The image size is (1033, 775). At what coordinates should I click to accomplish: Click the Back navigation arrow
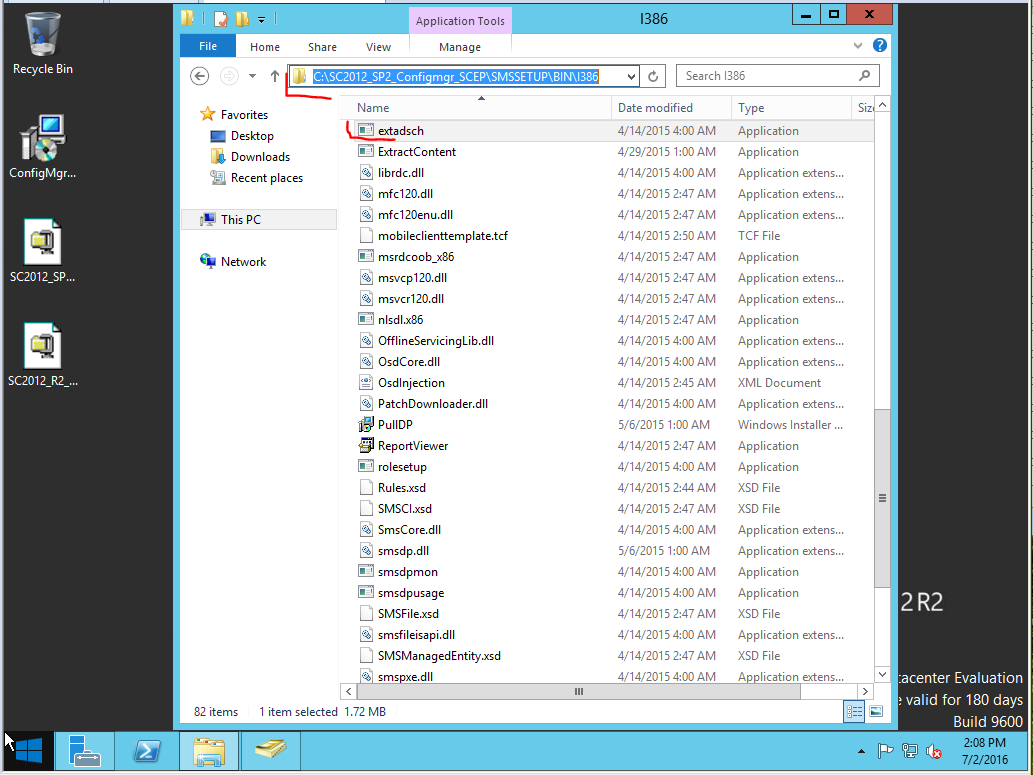200,76
